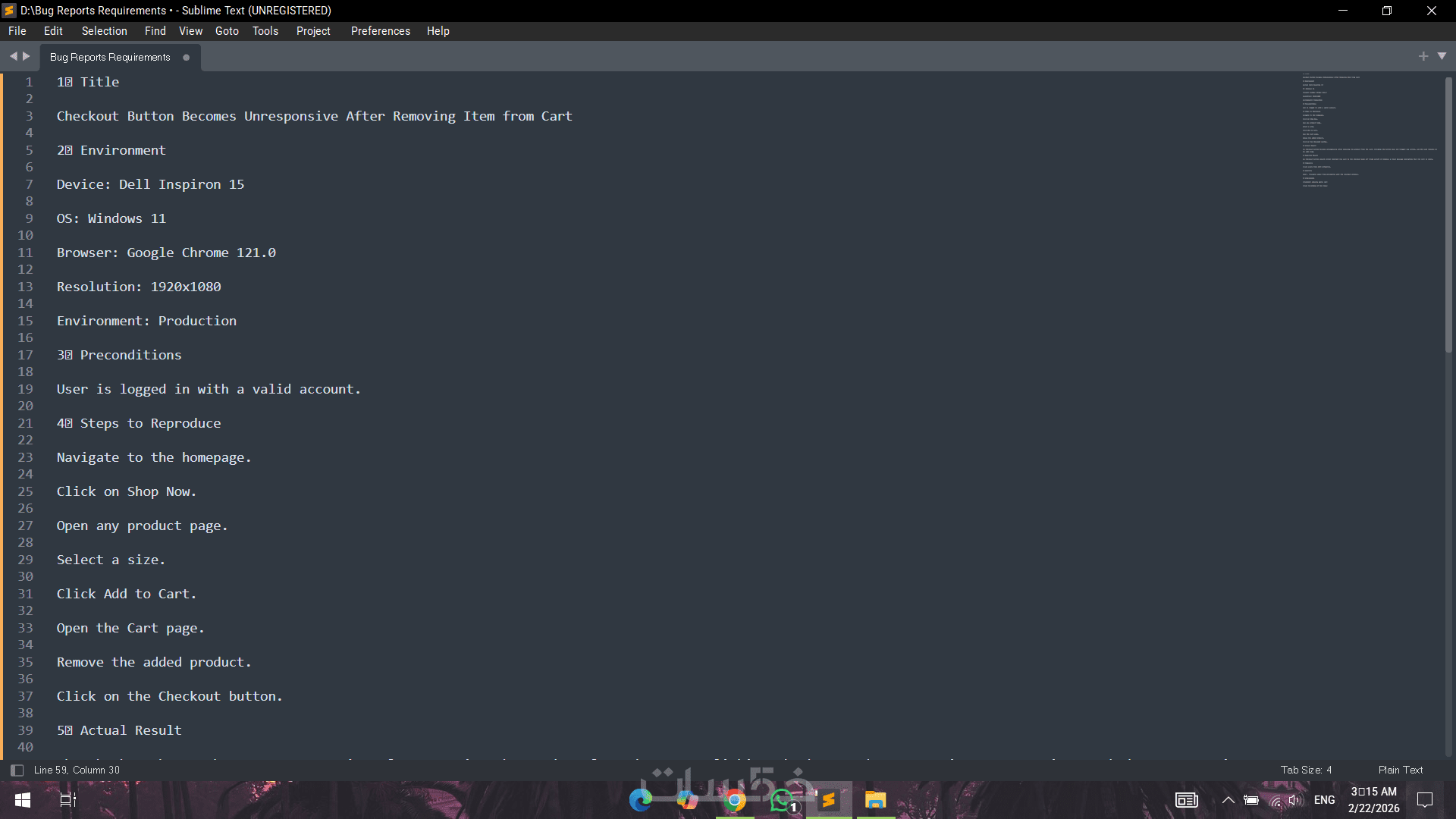This screenshot has width=1456, height=819.
Task: Open WhatsApp from the taskbar
Action: point(782,800)
